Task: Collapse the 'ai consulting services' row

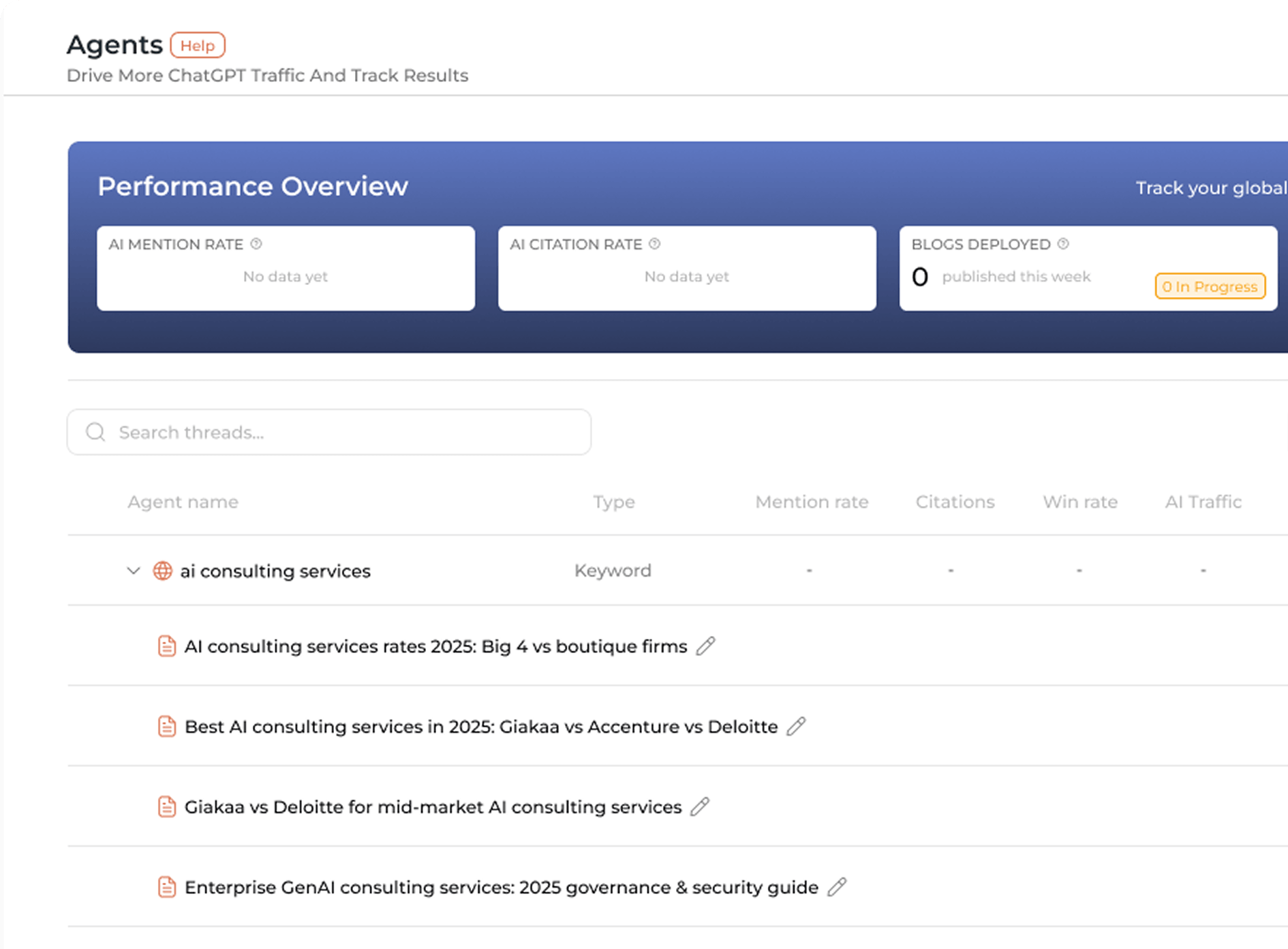Action: pos(134,571)
